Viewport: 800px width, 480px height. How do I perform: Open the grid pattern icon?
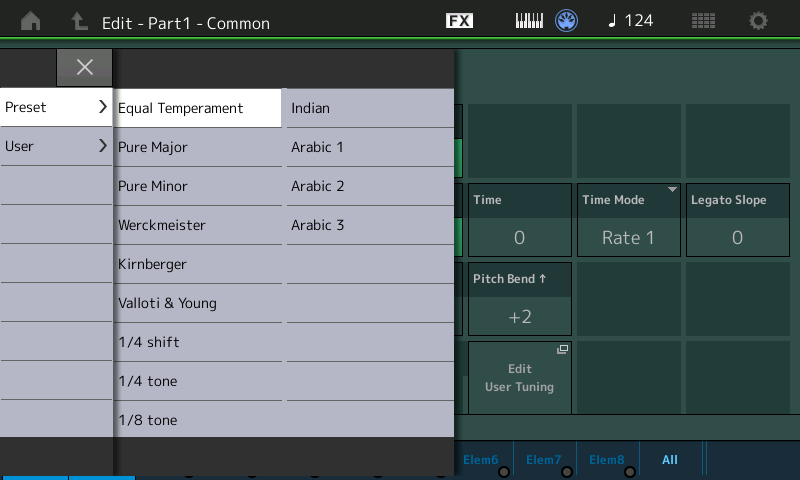(703, 21)
